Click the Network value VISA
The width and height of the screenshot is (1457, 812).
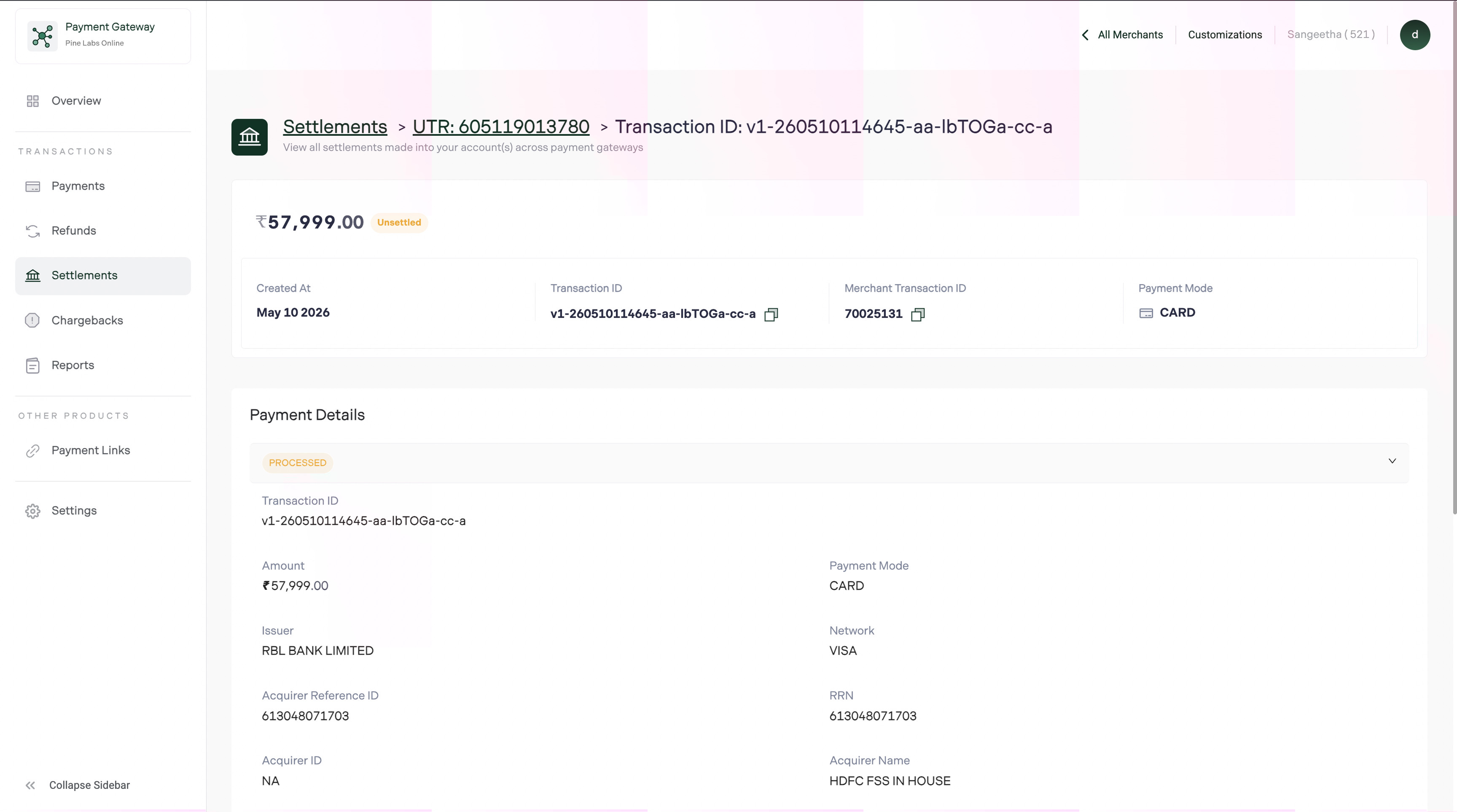pyautogui.click(x=843, y=651)
